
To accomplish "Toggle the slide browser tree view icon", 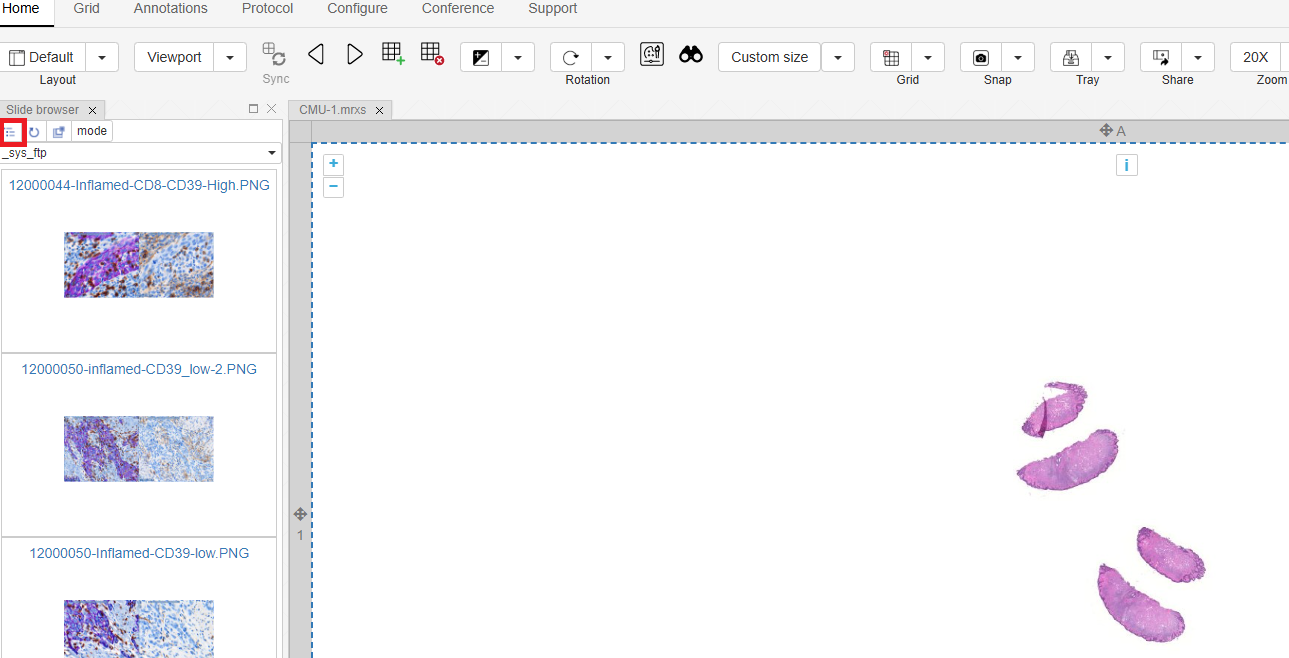I will [x=11, y=132].
